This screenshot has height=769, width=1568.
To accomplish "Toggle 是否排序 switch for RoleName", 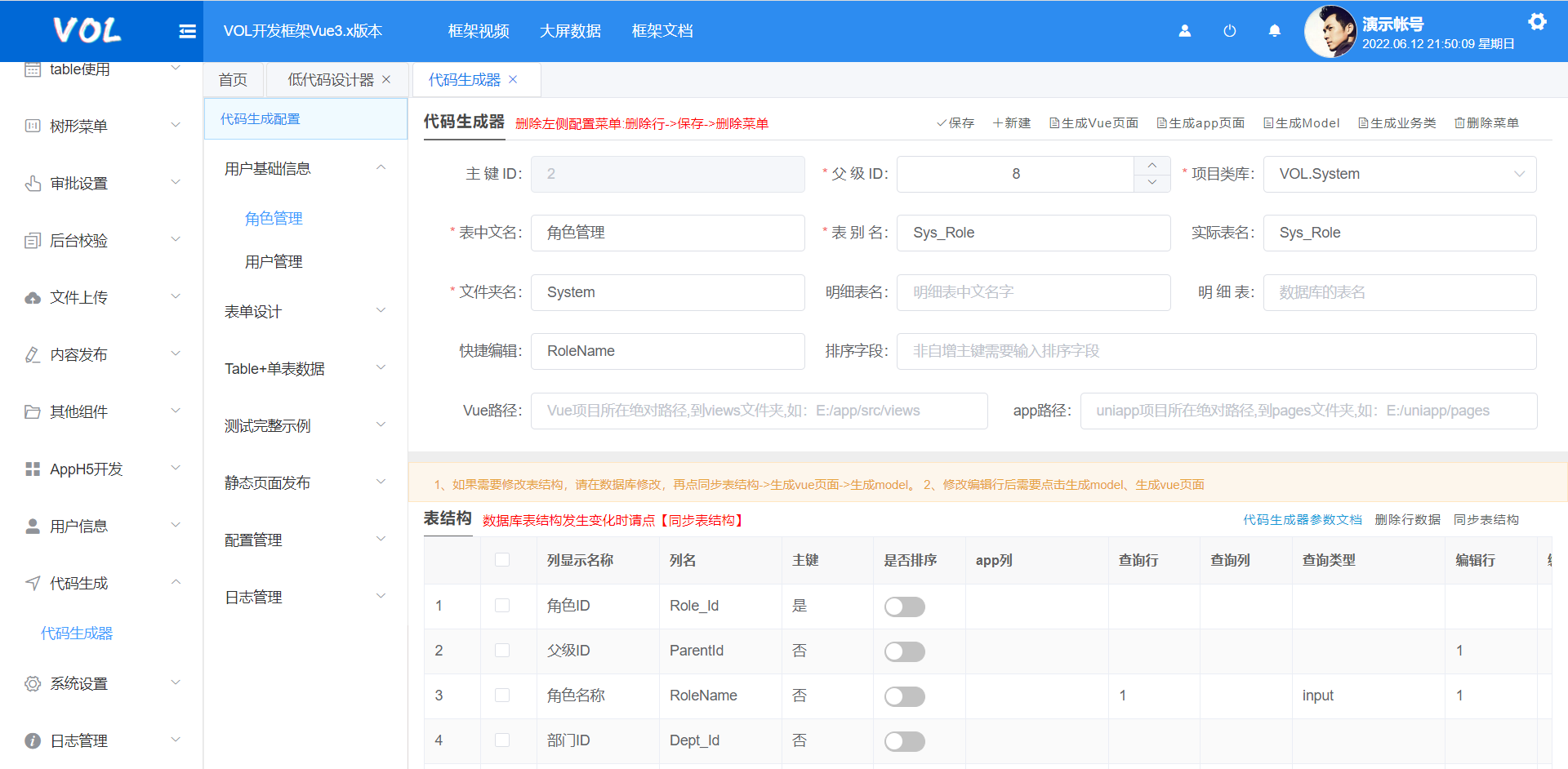I will click(x=904, y=696).
